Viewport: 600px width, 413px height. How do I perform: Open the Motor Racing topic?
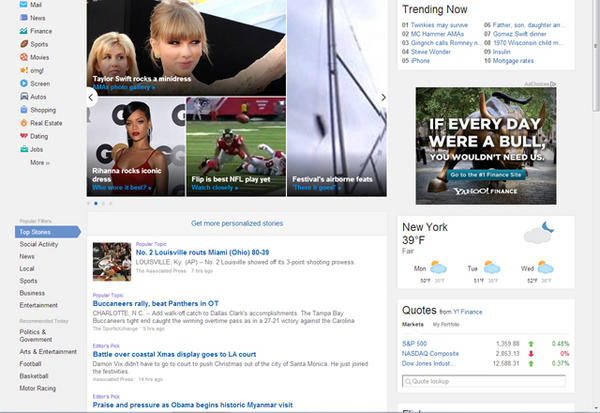point(38,388)
